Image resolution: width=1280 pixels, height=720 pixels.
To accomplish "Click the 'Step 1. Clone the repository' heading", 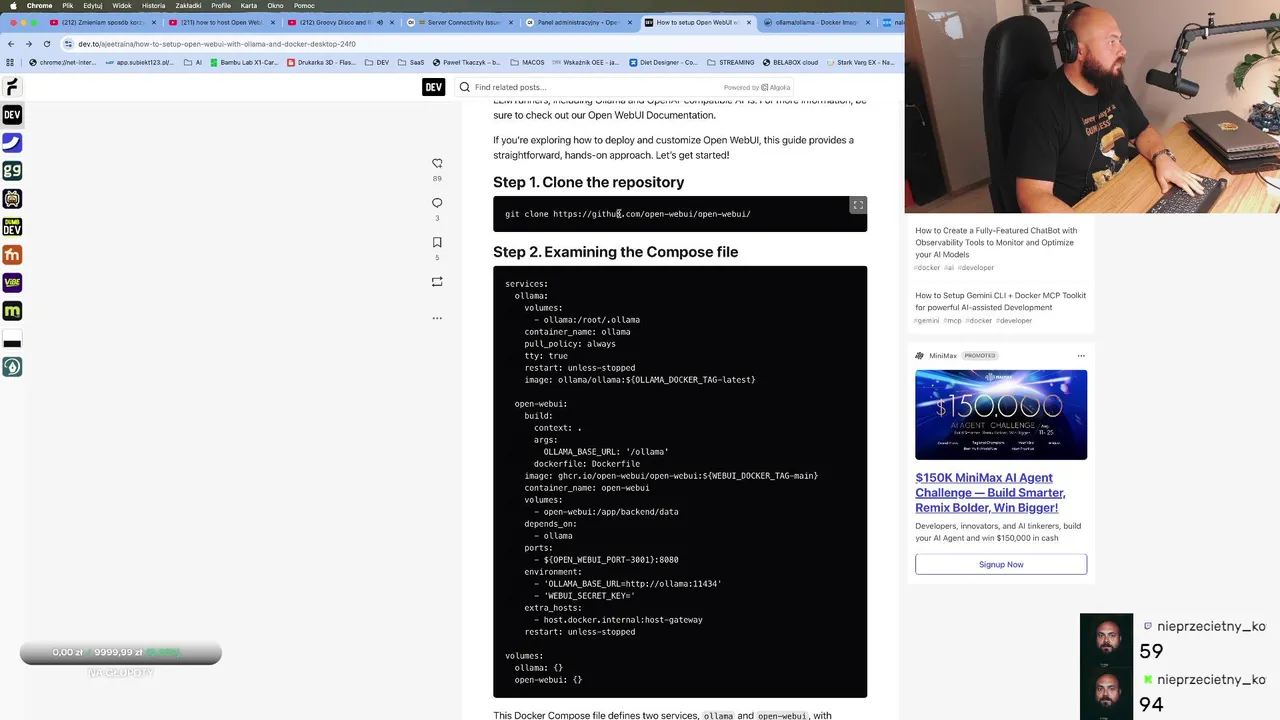I will [x=588, y=182].
